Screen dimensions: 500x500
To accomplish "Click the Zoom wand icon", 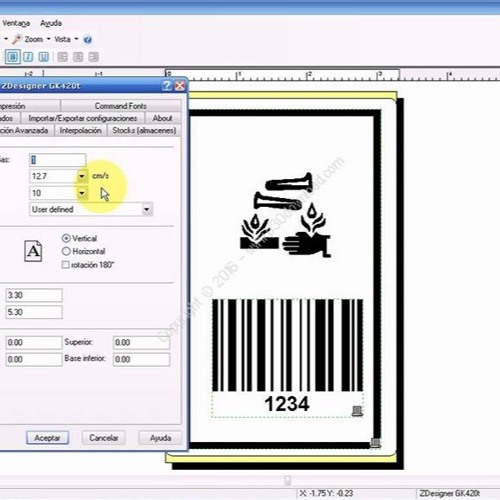I will [17, 39].
